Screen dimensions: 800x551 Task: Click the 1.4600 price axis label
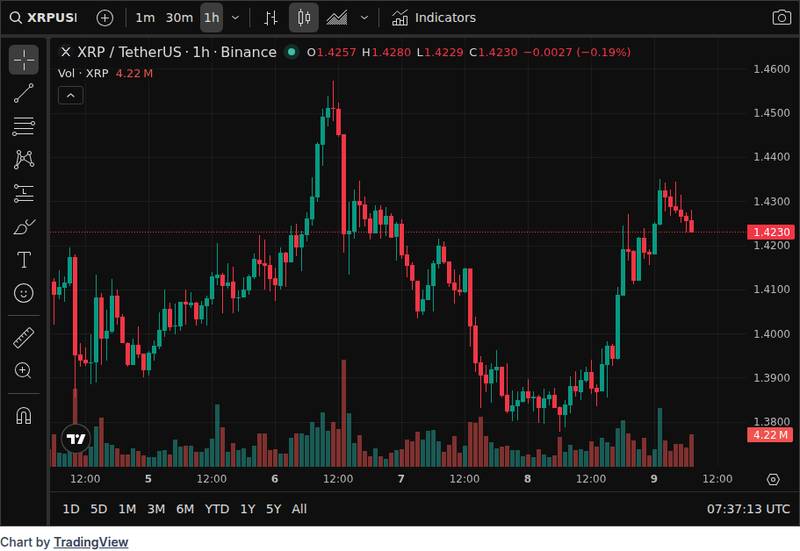[771, 69]
